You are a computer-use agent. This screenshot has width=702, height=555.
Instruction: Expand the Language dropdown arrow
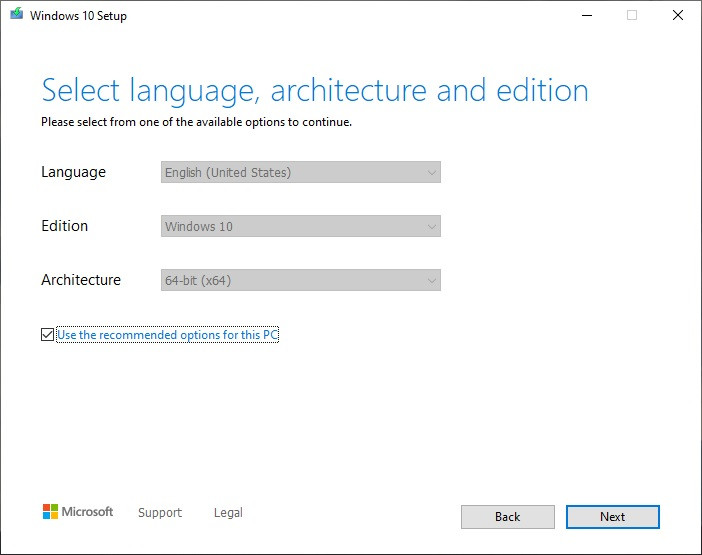click(x=432, y=172)
